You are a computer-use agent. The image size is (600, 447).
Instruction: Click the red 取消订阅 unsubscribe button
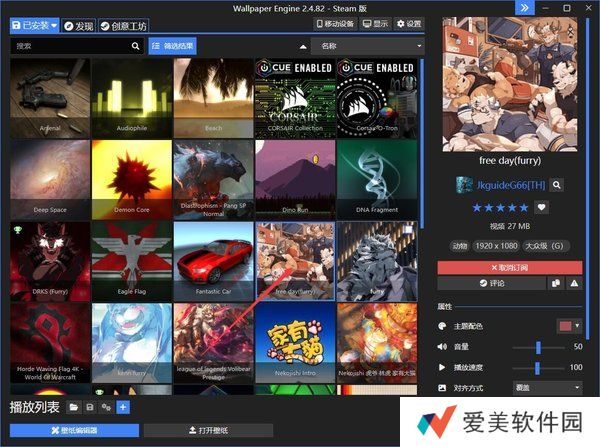[510, 268]
